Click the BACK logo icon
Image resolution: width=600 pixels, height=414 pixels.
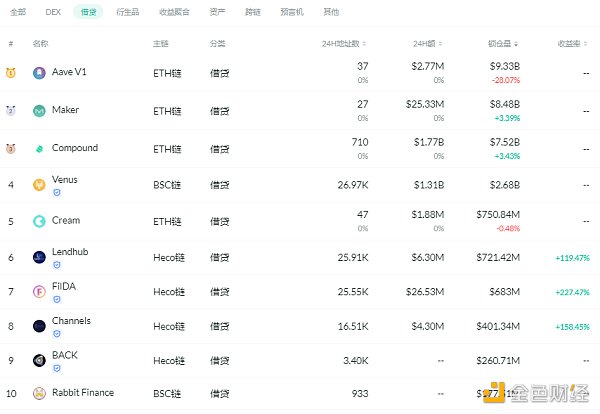pyautogui.click(x=39, y=360)
